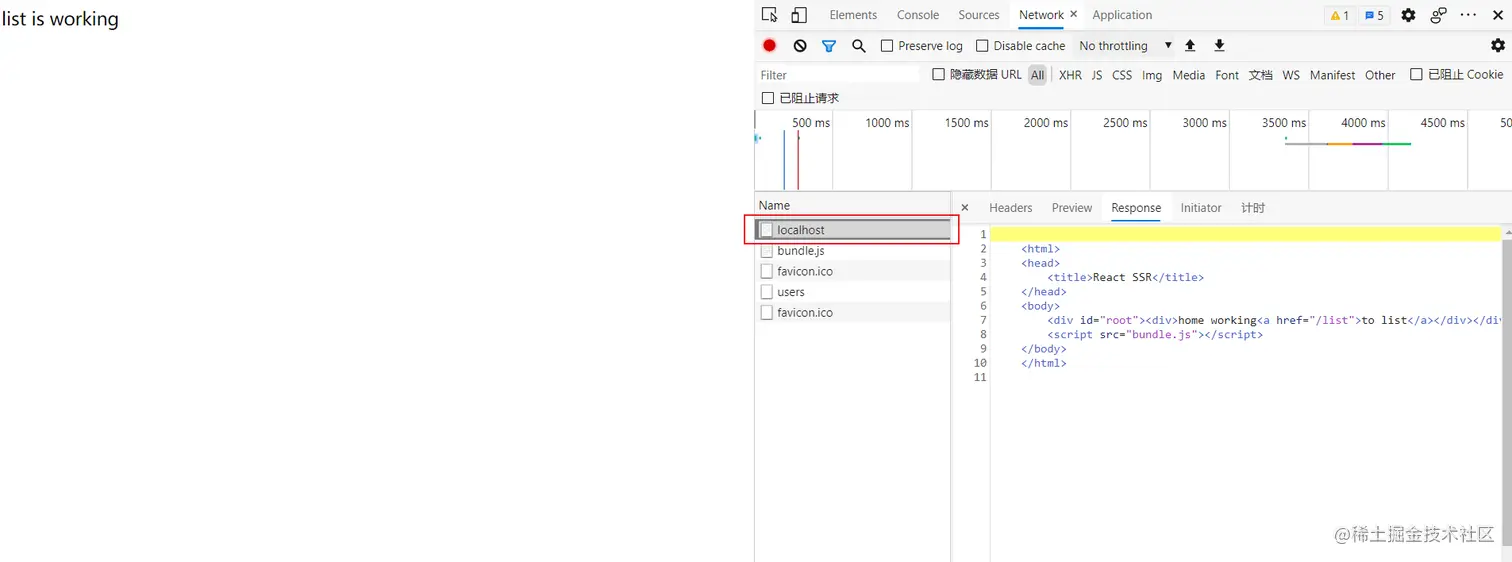The height and width of the screenshot is (562, 1512).
Task: Select the users request row
Action: pyautogui.click(x=853, y=292)
